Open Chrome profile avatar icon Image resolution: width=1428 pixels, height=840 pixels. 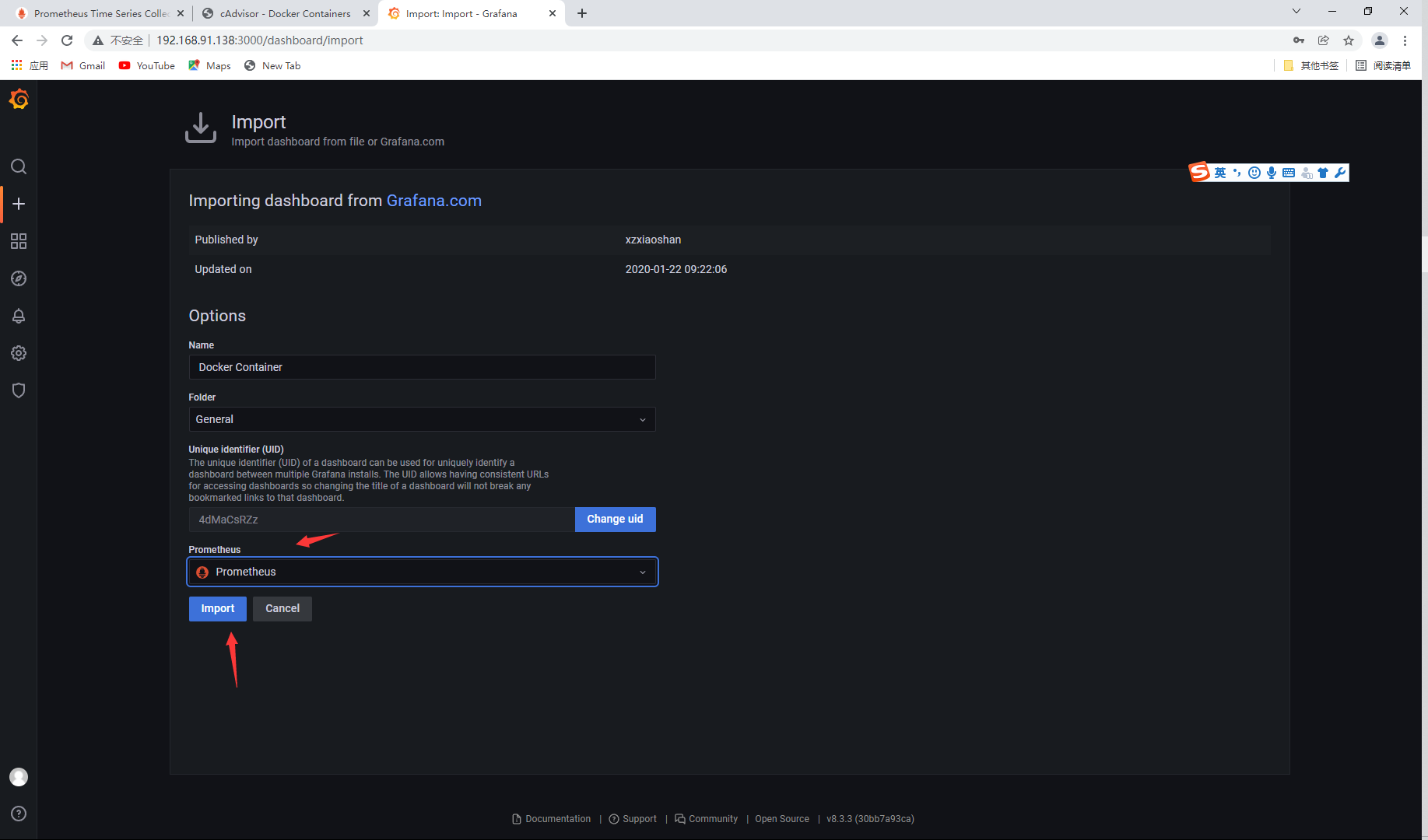[1380, 40]
